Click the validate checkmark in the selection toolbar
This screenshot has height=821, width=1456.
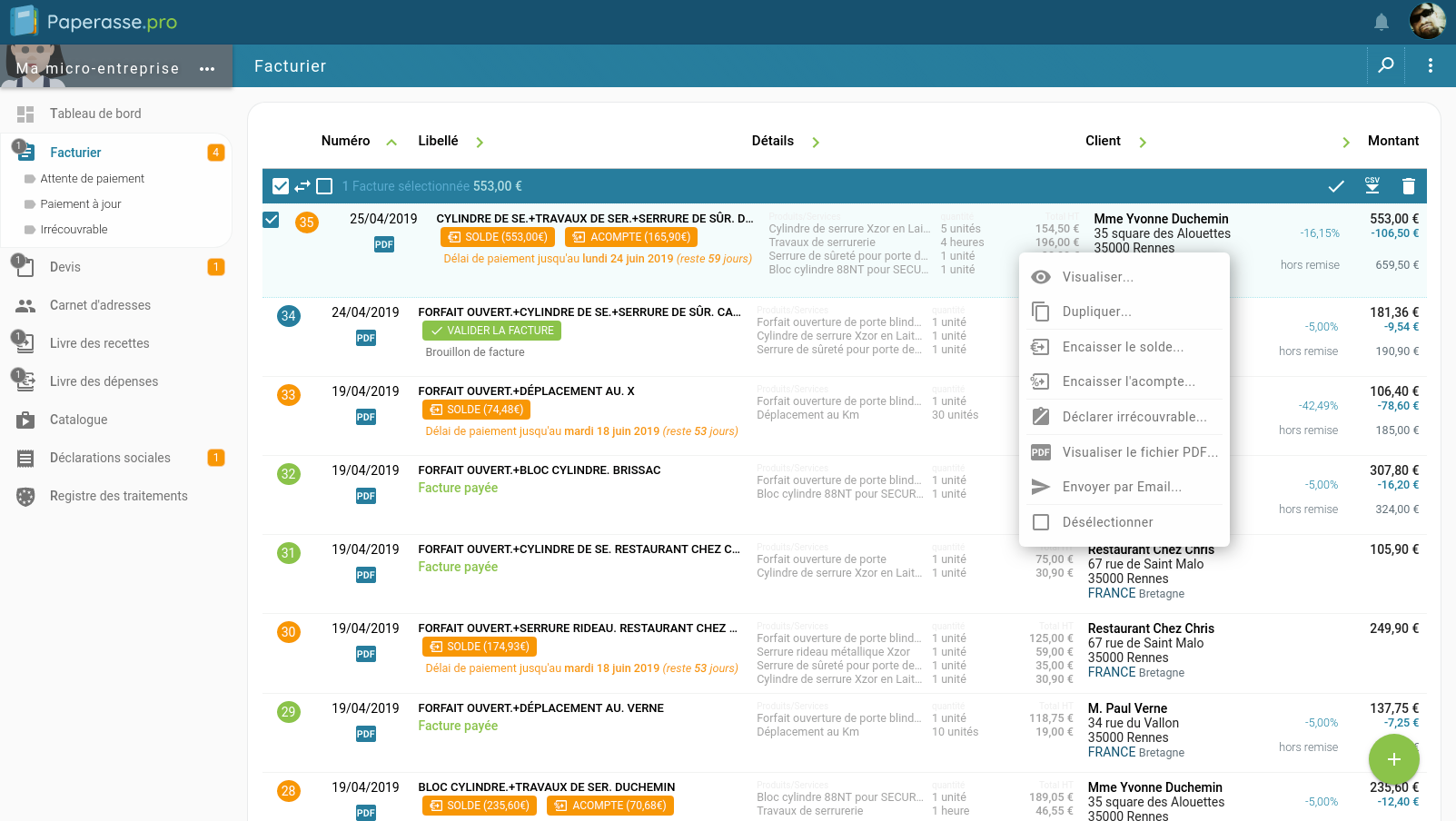1335,185
